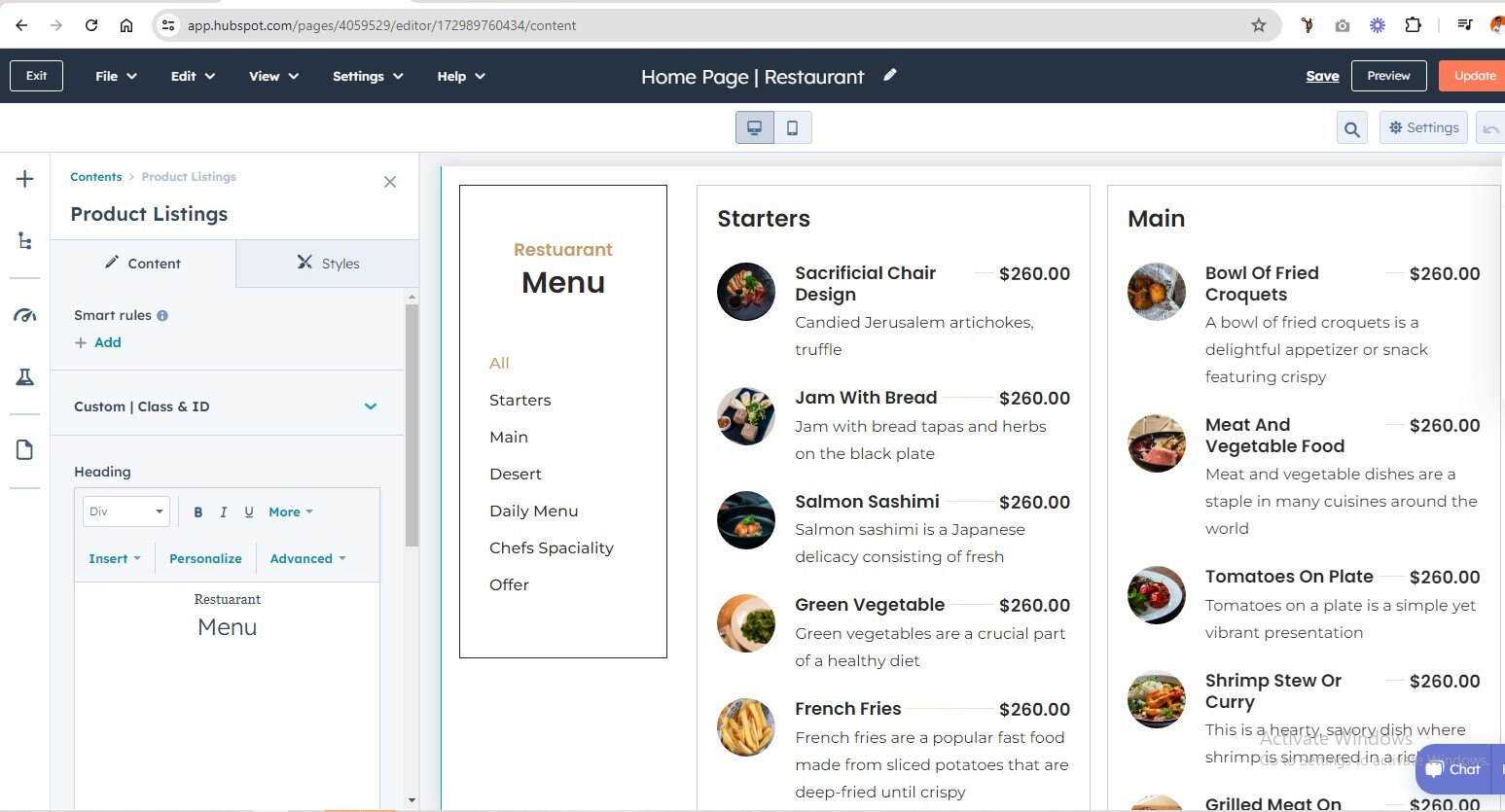1505x812 pixels.
Task: Click the search magnifier icon
Action: pos(1351,128)
